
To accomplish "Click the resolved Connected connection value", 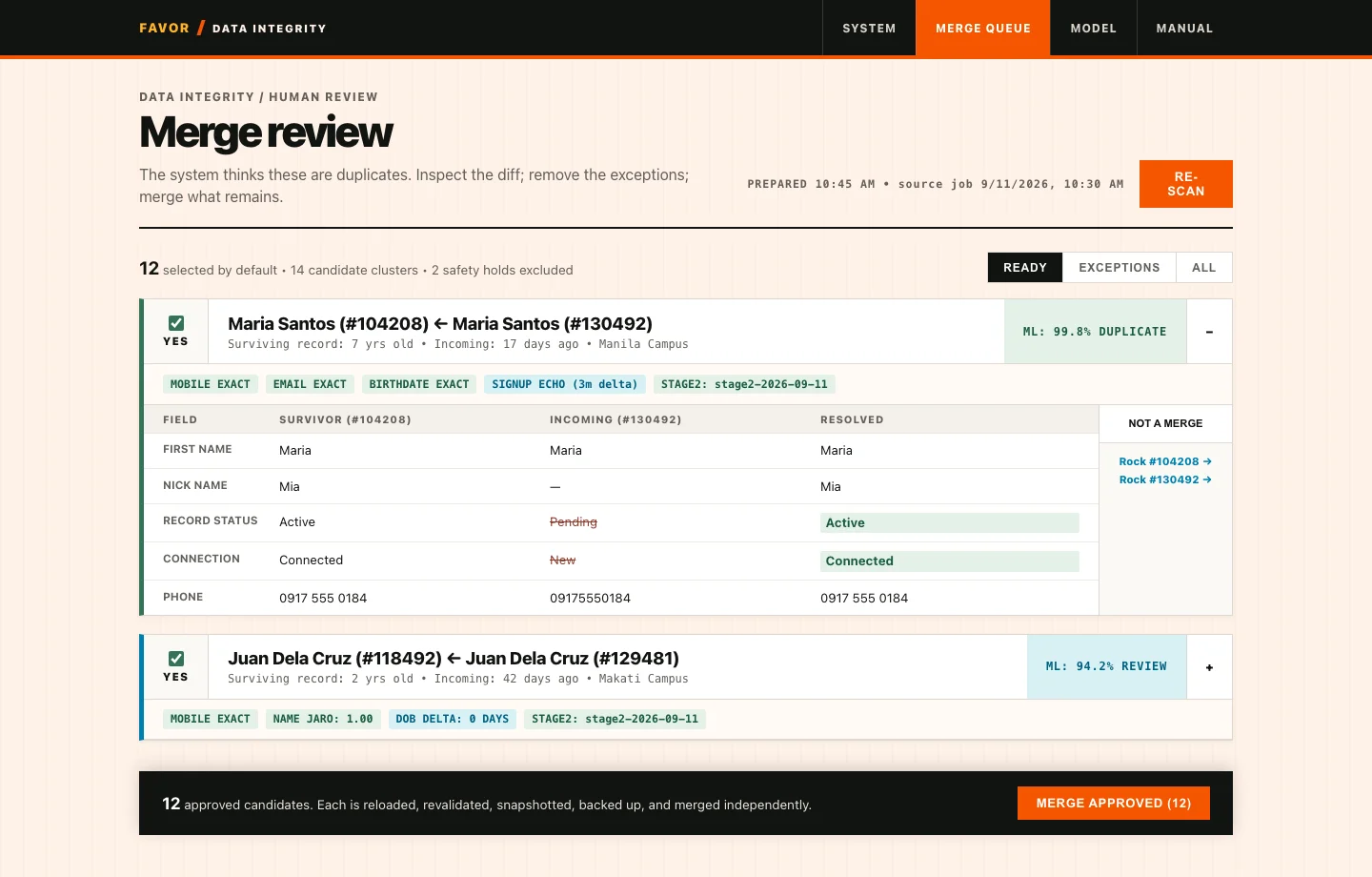I will coord(950,561).
